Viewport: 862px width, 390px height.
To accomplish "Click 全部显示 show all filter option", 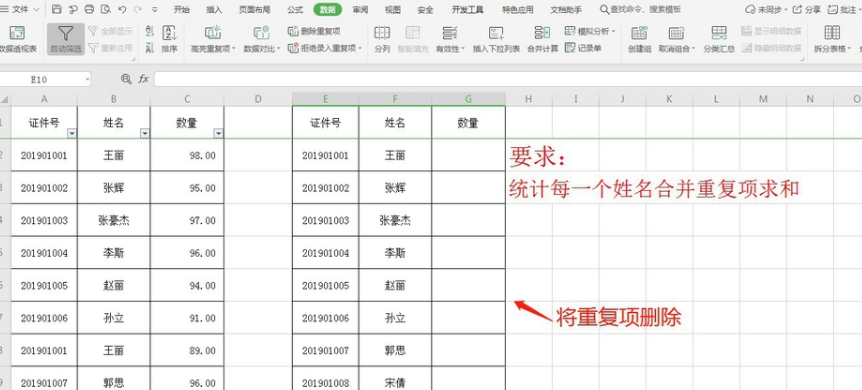I will pos(110,31).
